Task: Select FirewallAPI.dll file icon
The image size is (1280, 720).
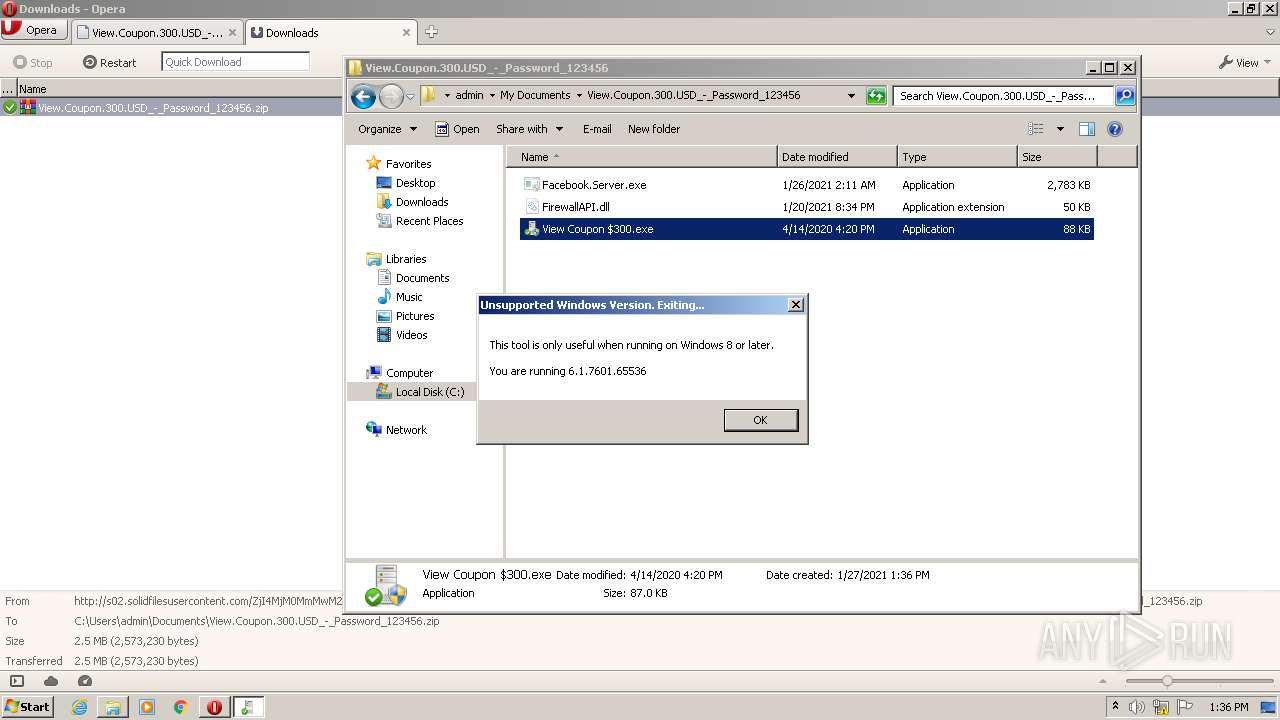Action: click(x=532, y=207)
